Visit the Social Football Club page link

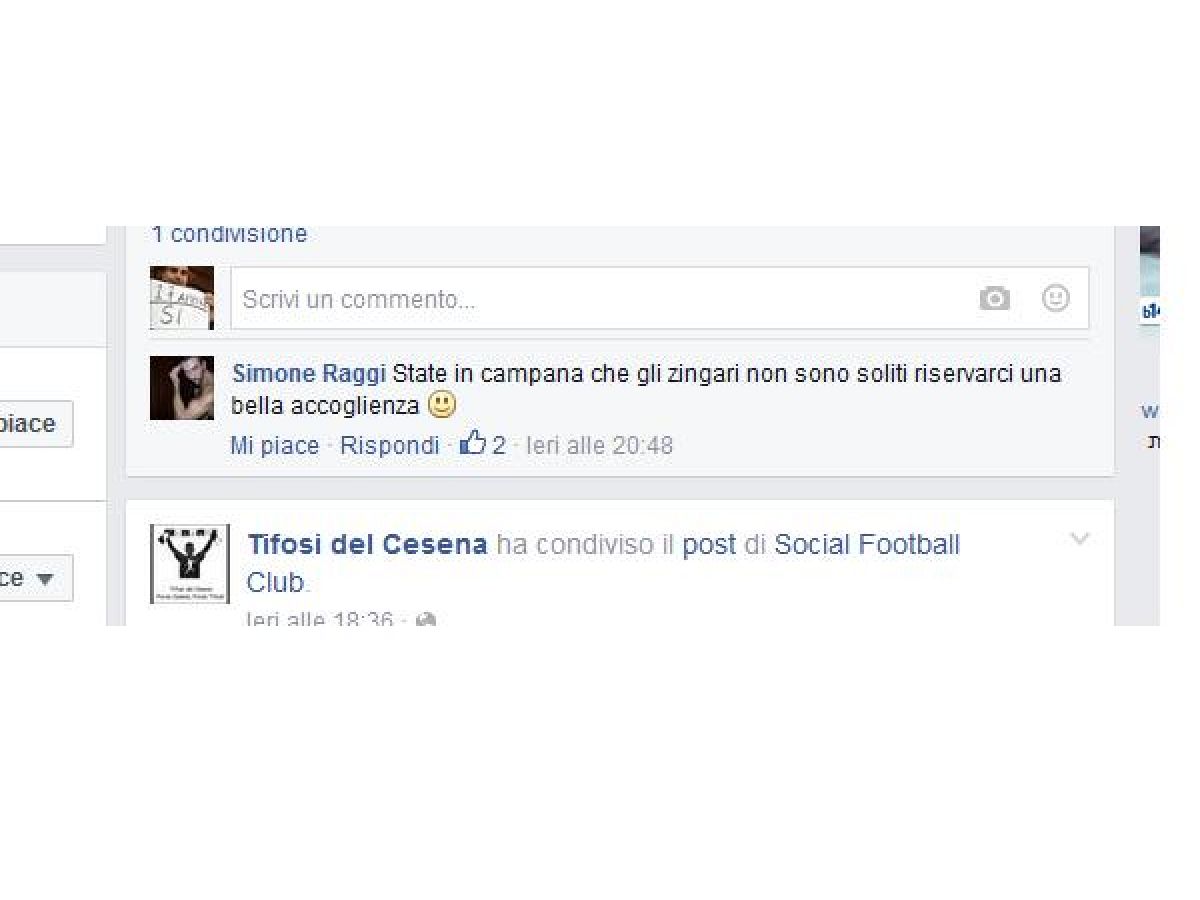(603, 563)
